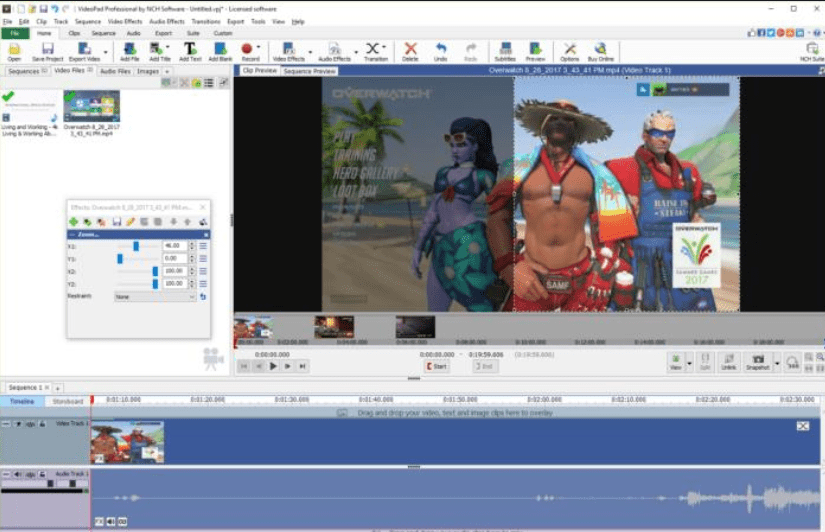Viewport: 825px width, 532px height.
Task: Expand the Export Video dropdown arrow
Action: (x=106, y=52)
